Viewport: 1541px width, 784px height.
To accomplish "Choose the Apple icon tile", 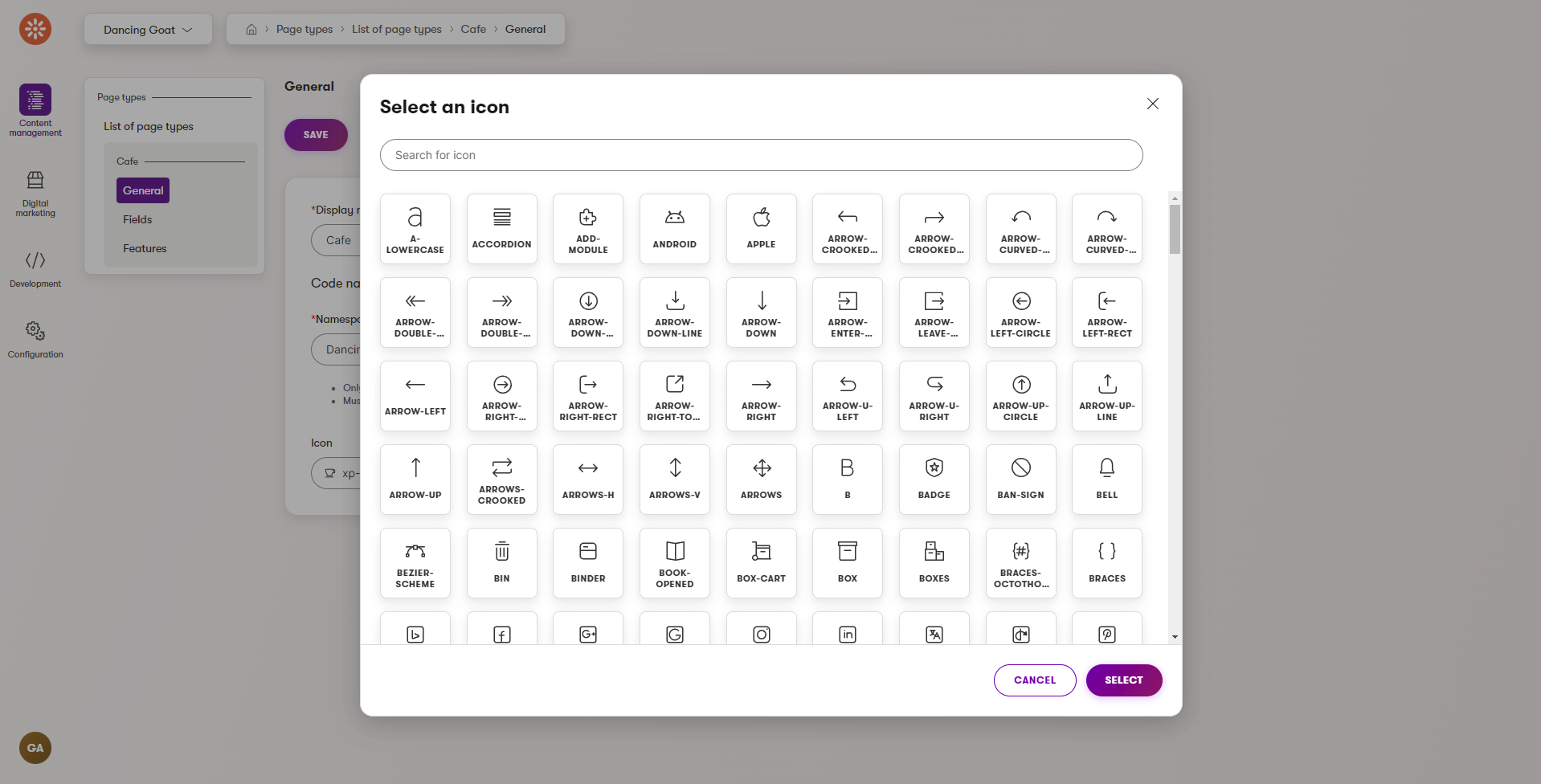I will 761,229.
